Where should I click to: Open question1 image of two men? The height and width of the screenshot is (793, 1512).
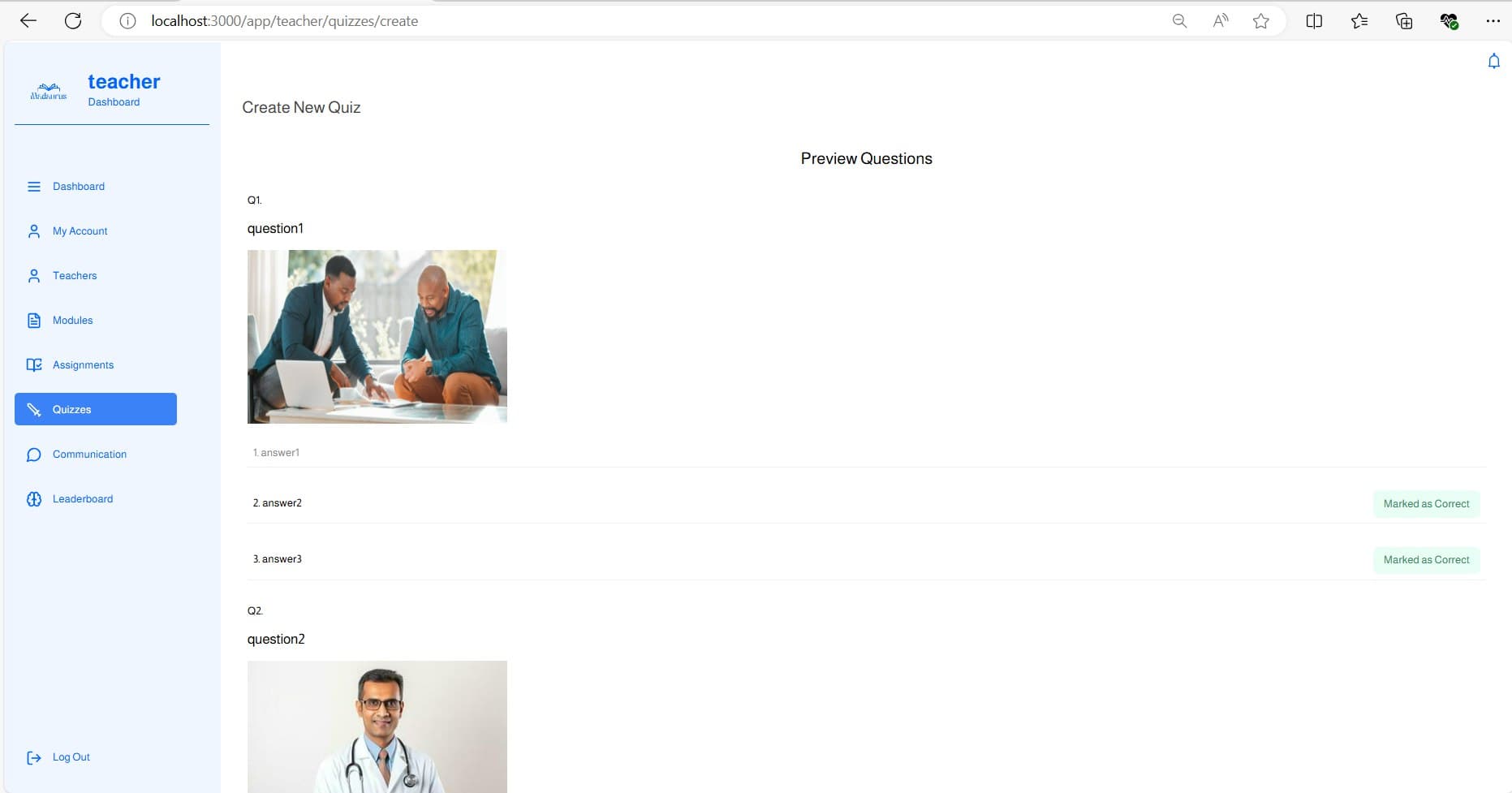(377, 337)
